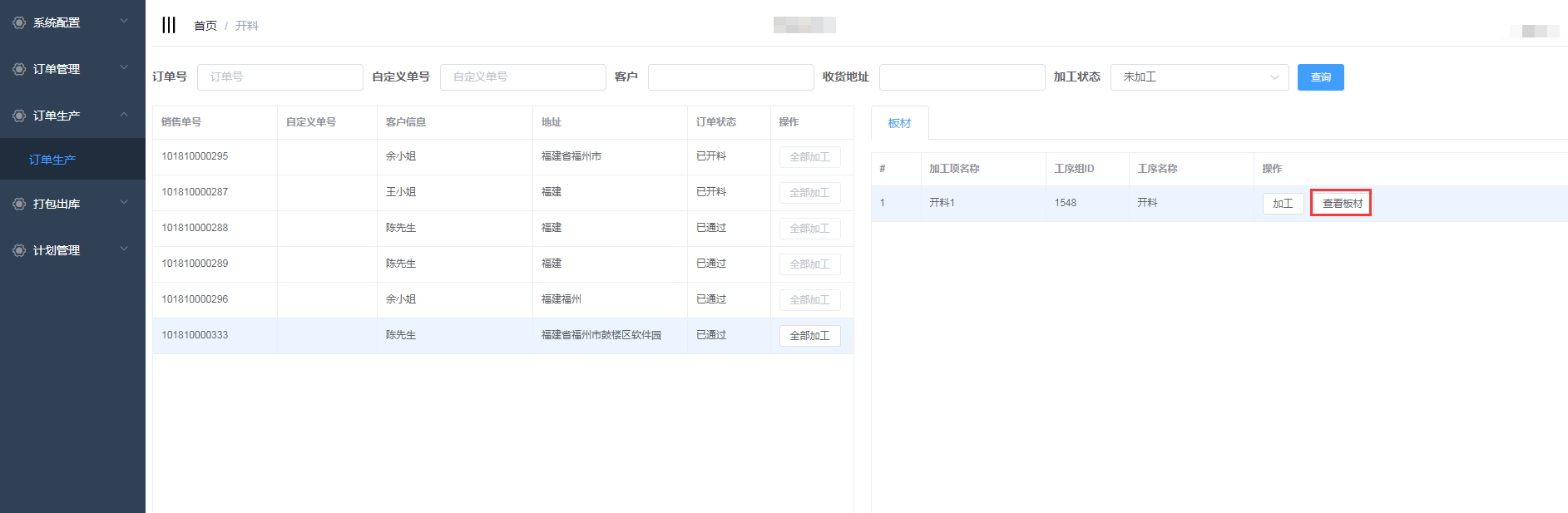Click the 查看板材 button
The height and width of the screenshot is (513, 1568).
coord(1342,204)
